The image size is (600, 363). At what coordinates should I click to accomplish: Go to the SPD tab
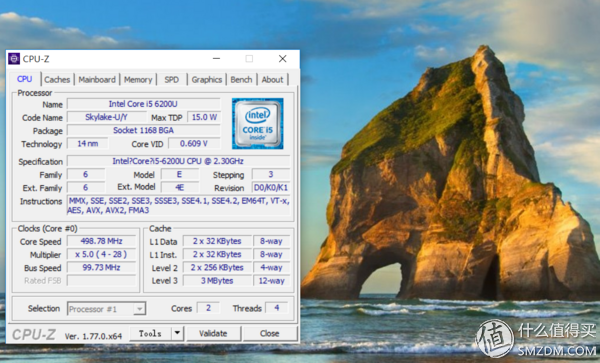coord(171,80)
